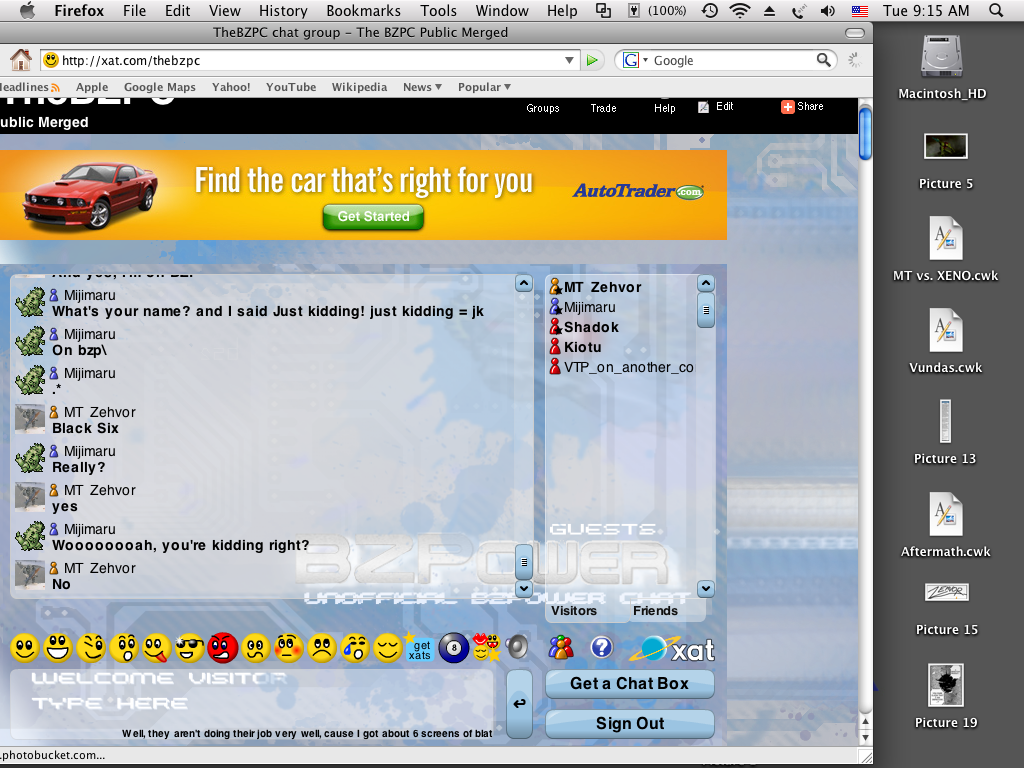Image resolution: width=1024 pixels, height=768 pixels.
Task: Open the chat help question mark icon
Action: [601, 647]
